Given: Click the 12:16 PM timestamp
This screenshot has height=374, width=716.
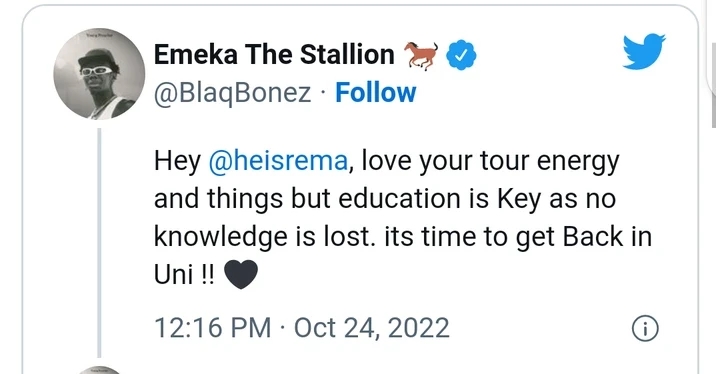Looking at the screenshot, I should [212, 328].
